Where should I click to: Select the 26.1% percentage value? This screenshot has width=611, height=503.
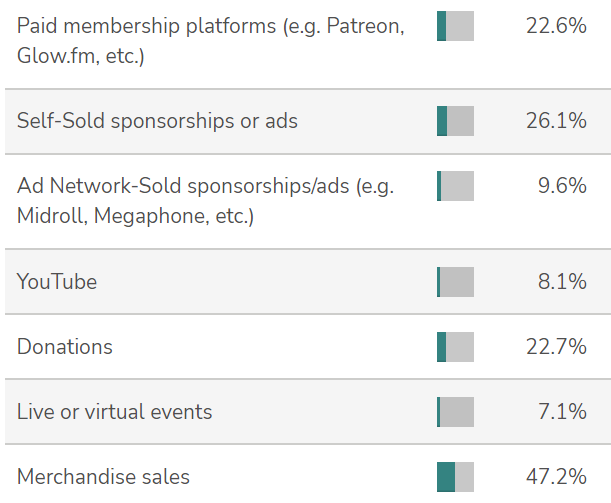click(556, 121)
